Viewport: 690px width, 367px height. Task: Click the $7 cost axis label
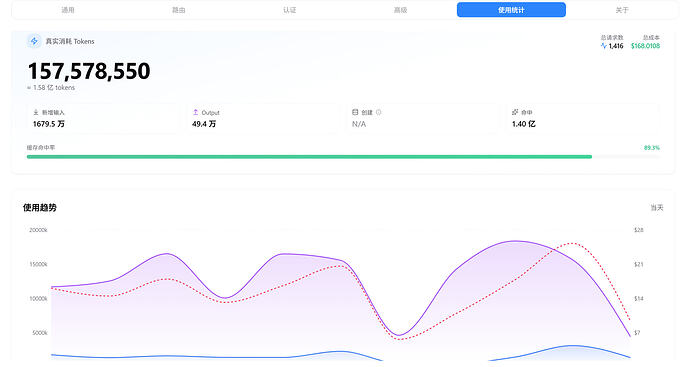[x=637, y=333]
